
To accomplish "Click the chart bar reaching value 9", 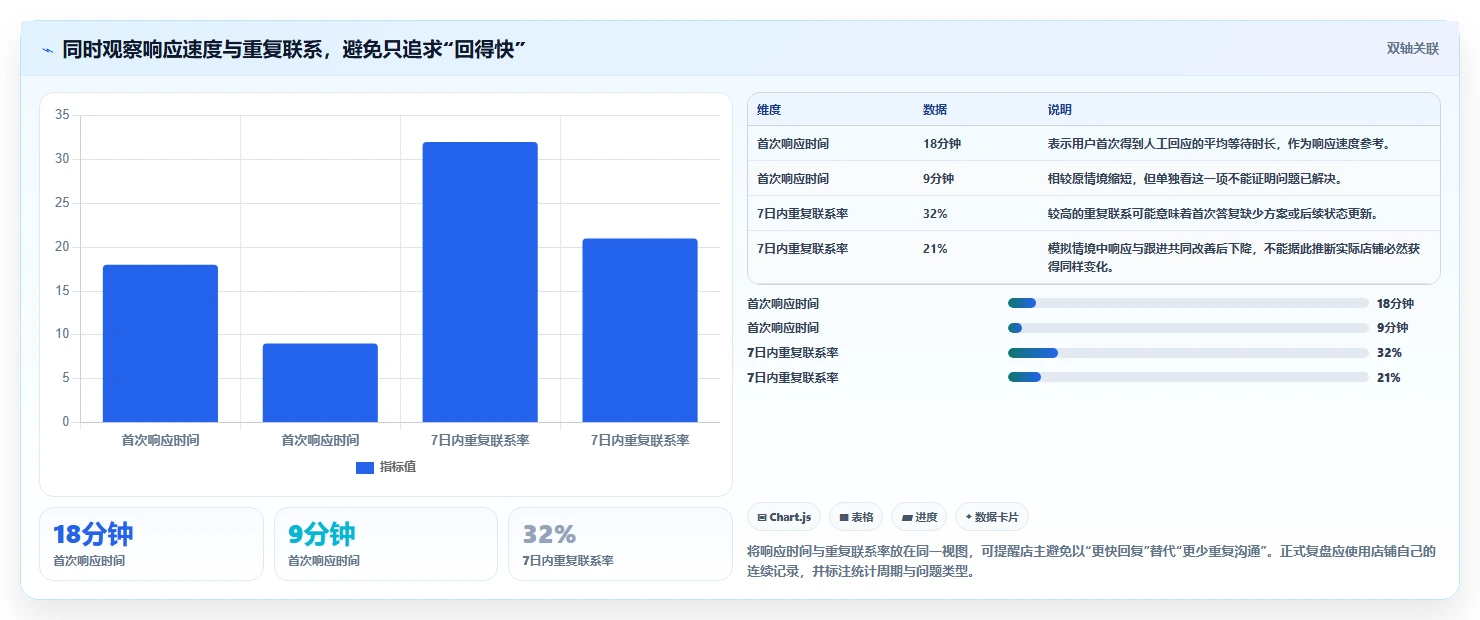I will tap(320, 383).
